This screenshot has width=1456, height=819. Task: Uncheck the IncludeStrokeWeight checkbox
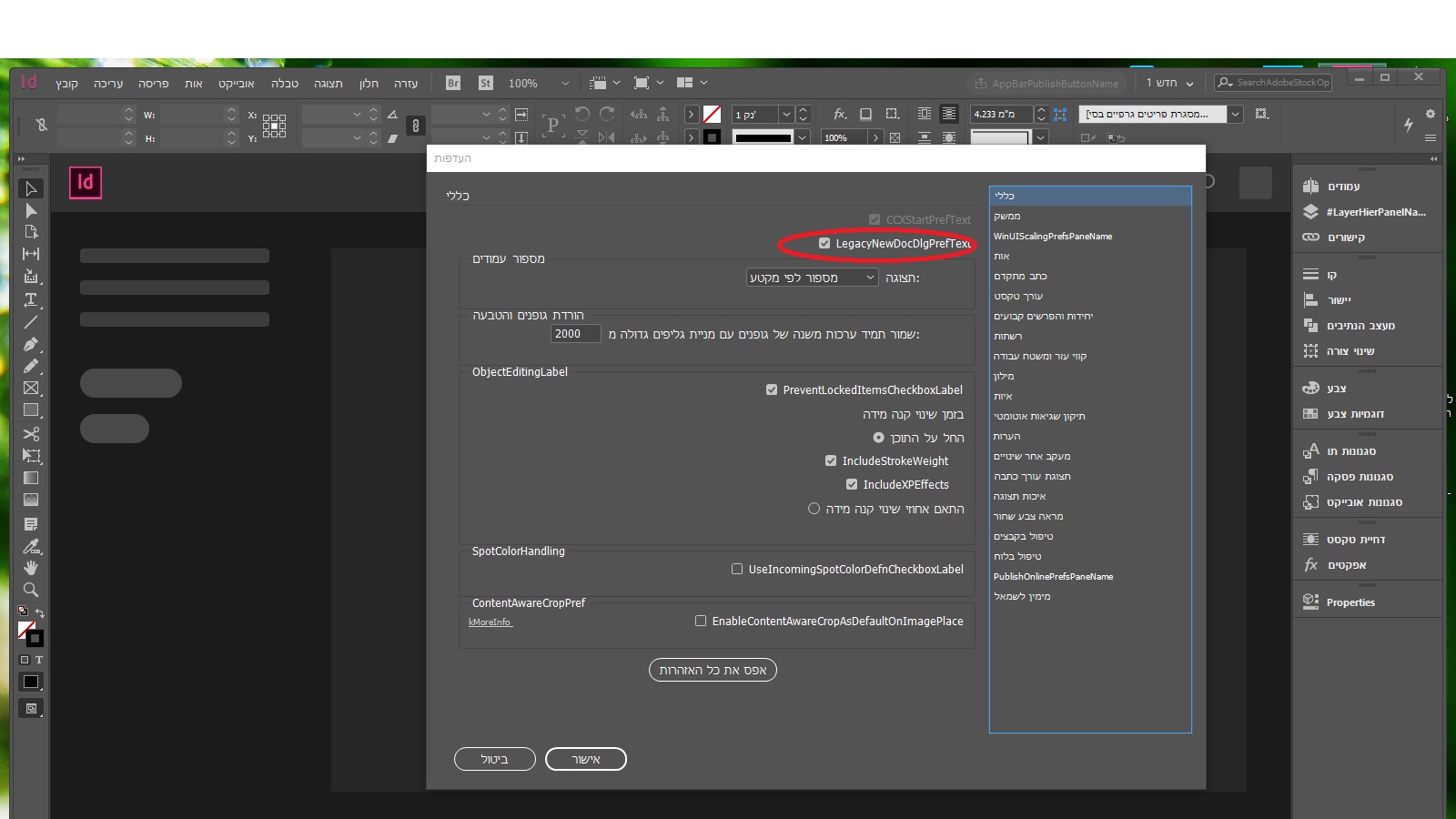tap(831, 461)
